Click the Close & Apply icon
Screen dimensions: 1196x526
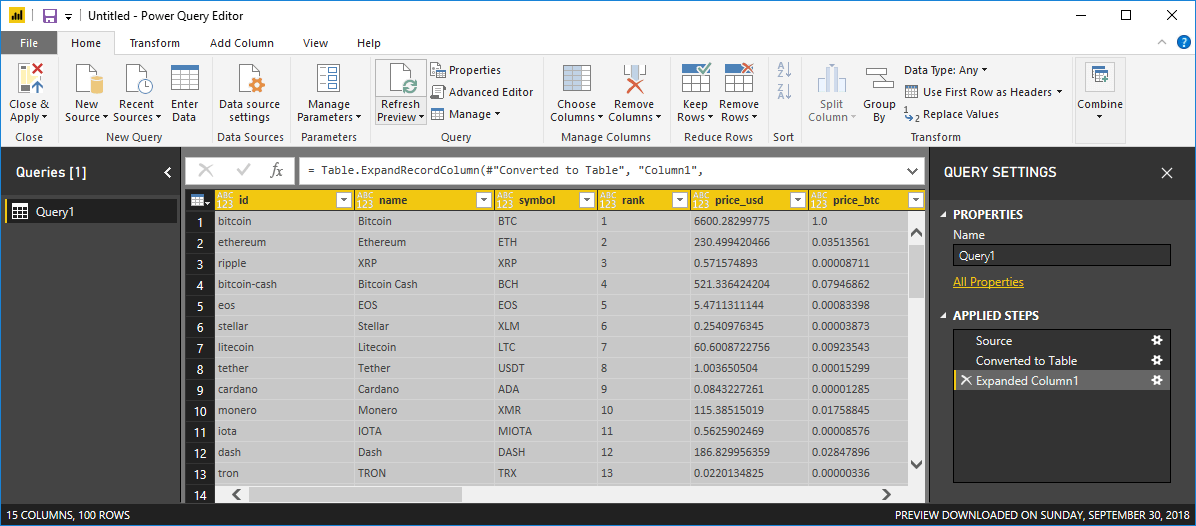pos(29,79)
